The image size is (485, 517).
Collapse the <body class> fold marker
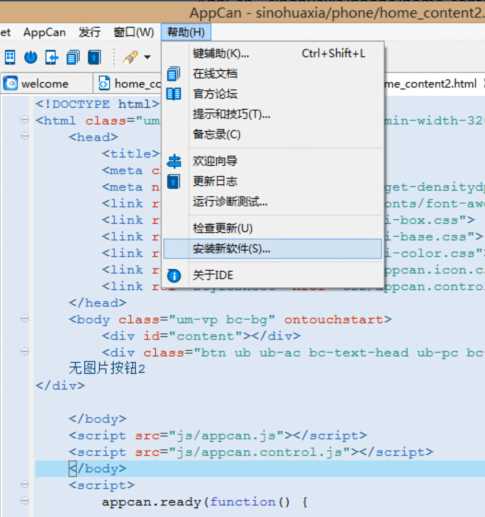(x=24, y=319)
